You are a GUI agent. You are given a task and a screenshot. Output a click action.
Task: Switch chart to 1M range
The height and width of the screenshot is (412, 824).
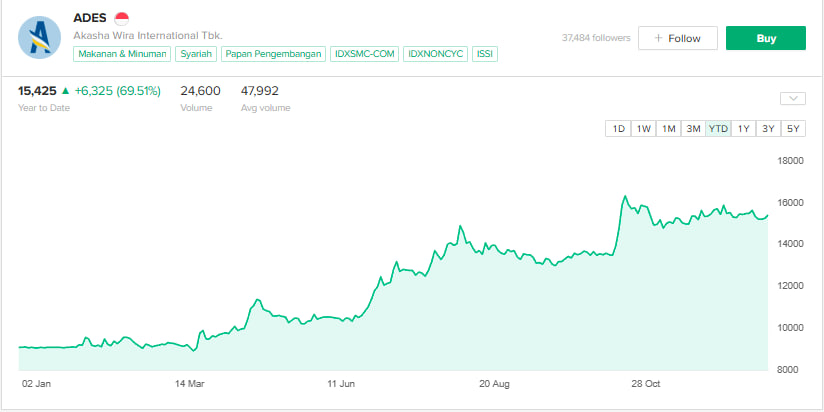click(x=668, y=128)
